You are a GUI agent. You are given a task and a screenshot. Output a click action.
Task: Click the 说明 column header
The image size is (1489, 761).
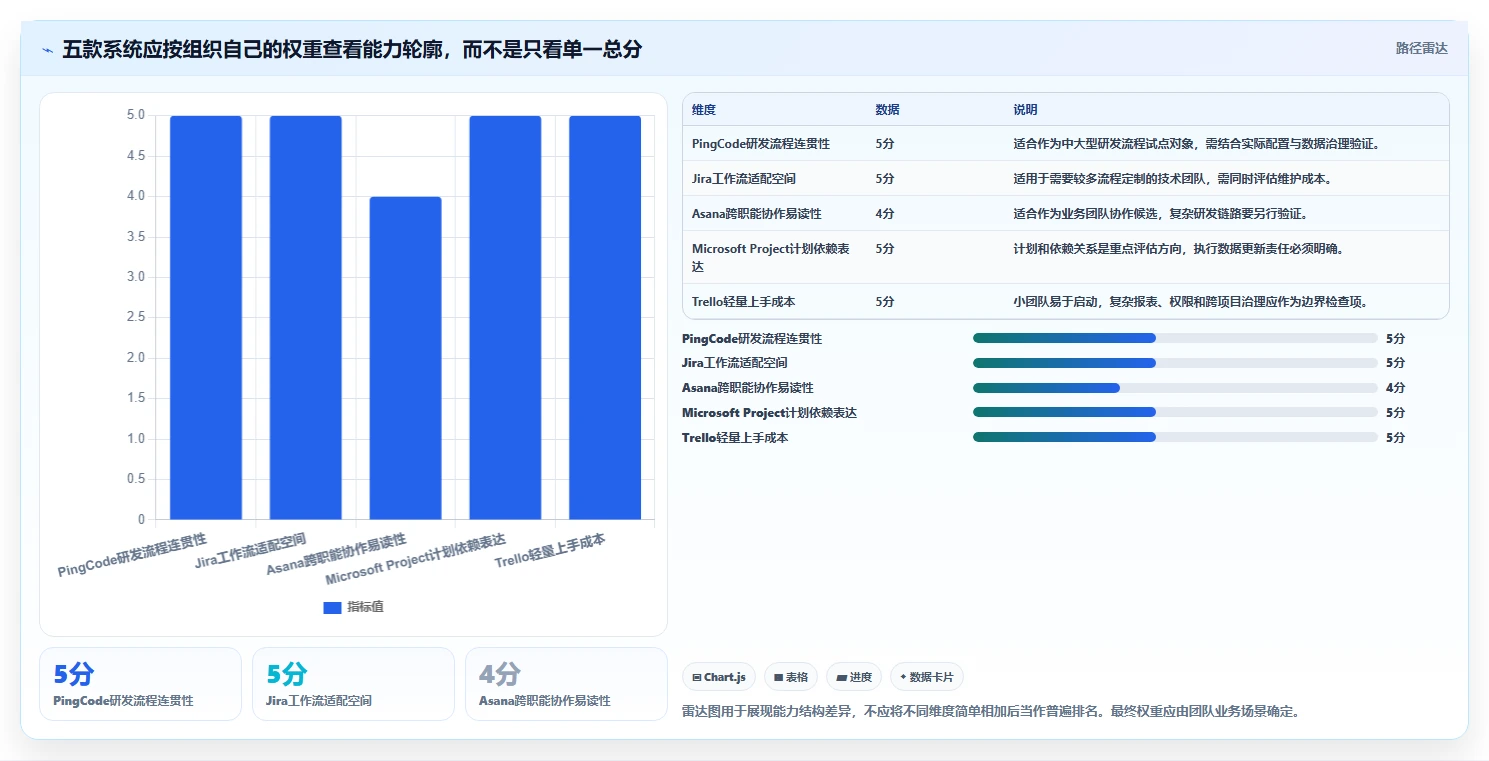coord(1025,110)
